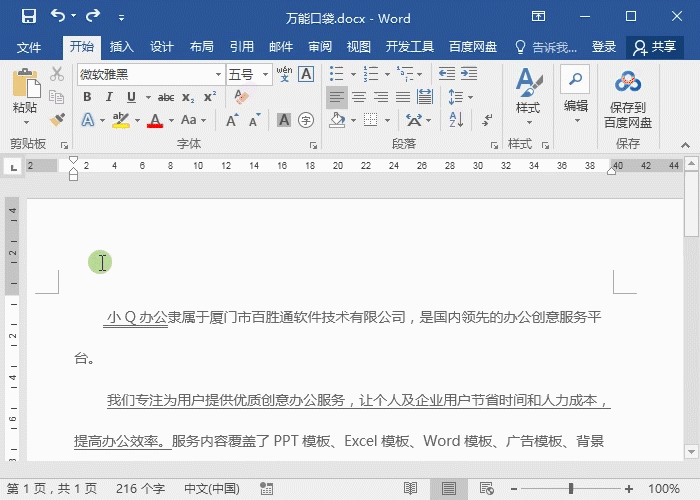
Task: Switch to the 插入 ribbon tab
Action: tap(121, 47)
